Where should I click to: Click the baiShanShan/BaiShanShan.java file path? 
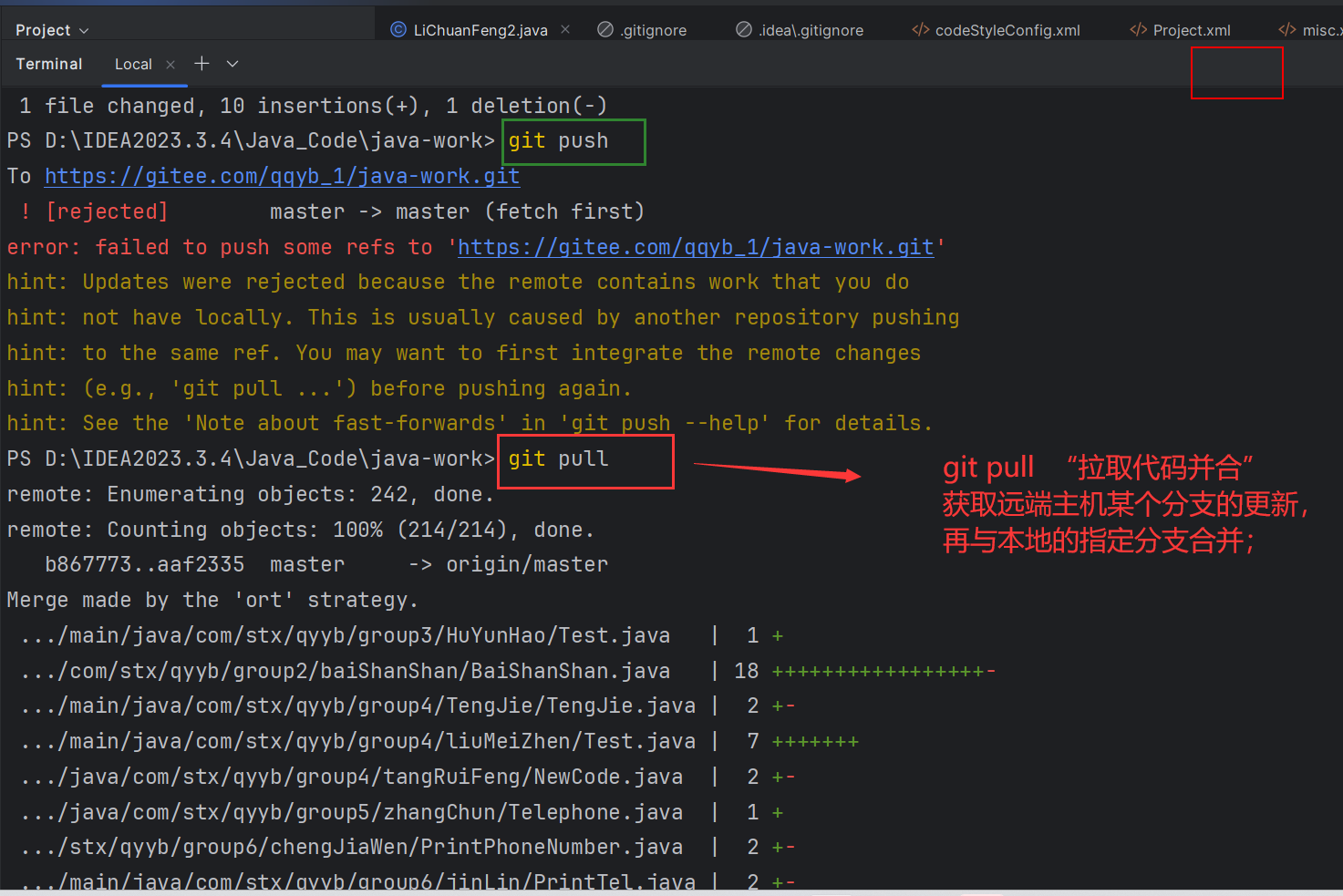click(346, 671)
